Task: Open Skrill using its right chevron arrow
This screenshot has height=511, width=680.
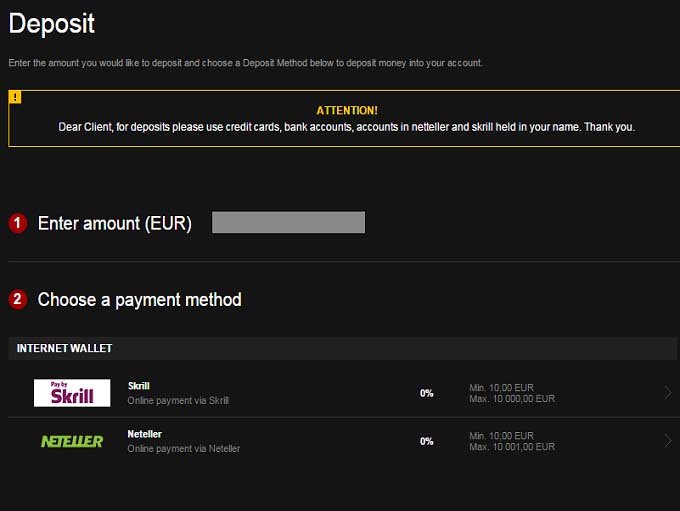Action: pos(667,393)
